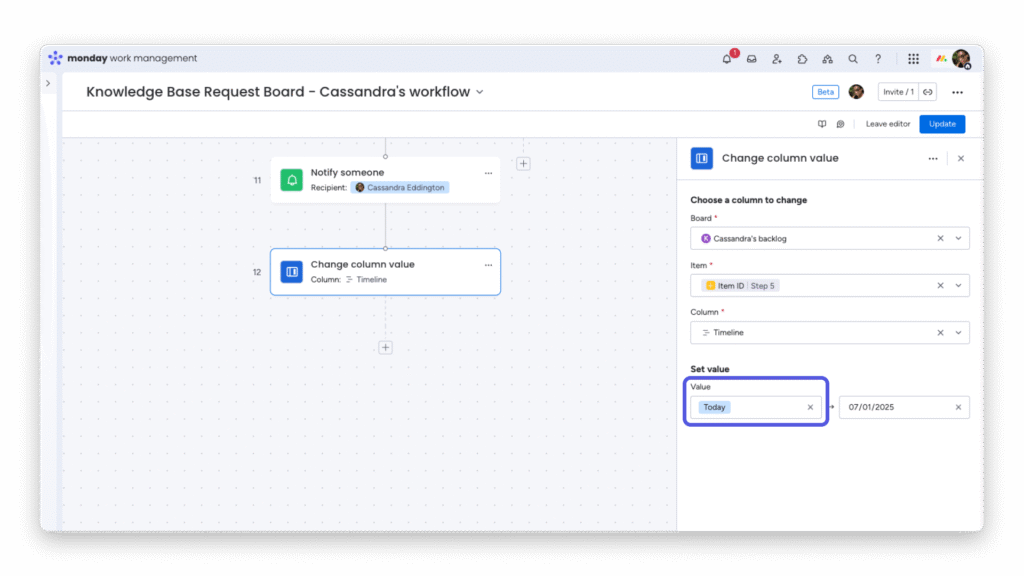Clear the Column field selection
Screen dimensions: 1024x576
pos(940,332)
